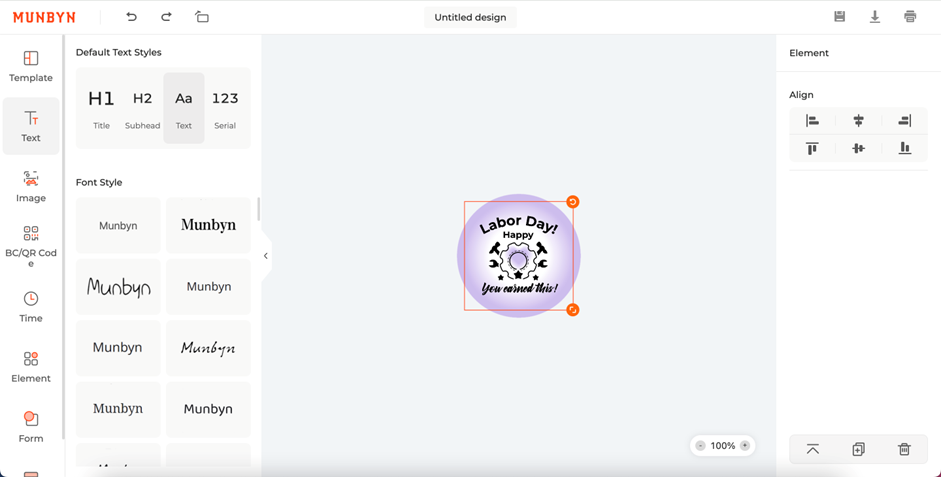Click the download icon in header
Screen dimensions: 941x477
pos(875,17)
